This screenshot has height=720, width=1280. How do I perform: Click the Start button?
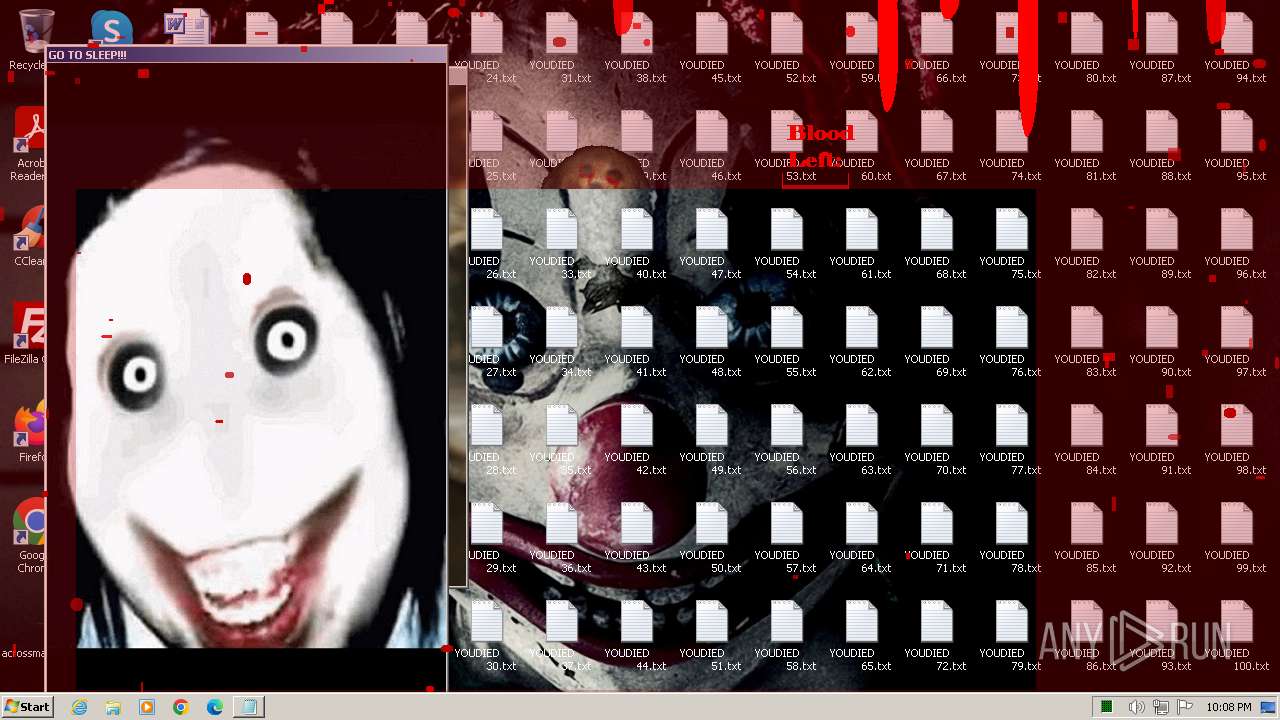point(27,706)
